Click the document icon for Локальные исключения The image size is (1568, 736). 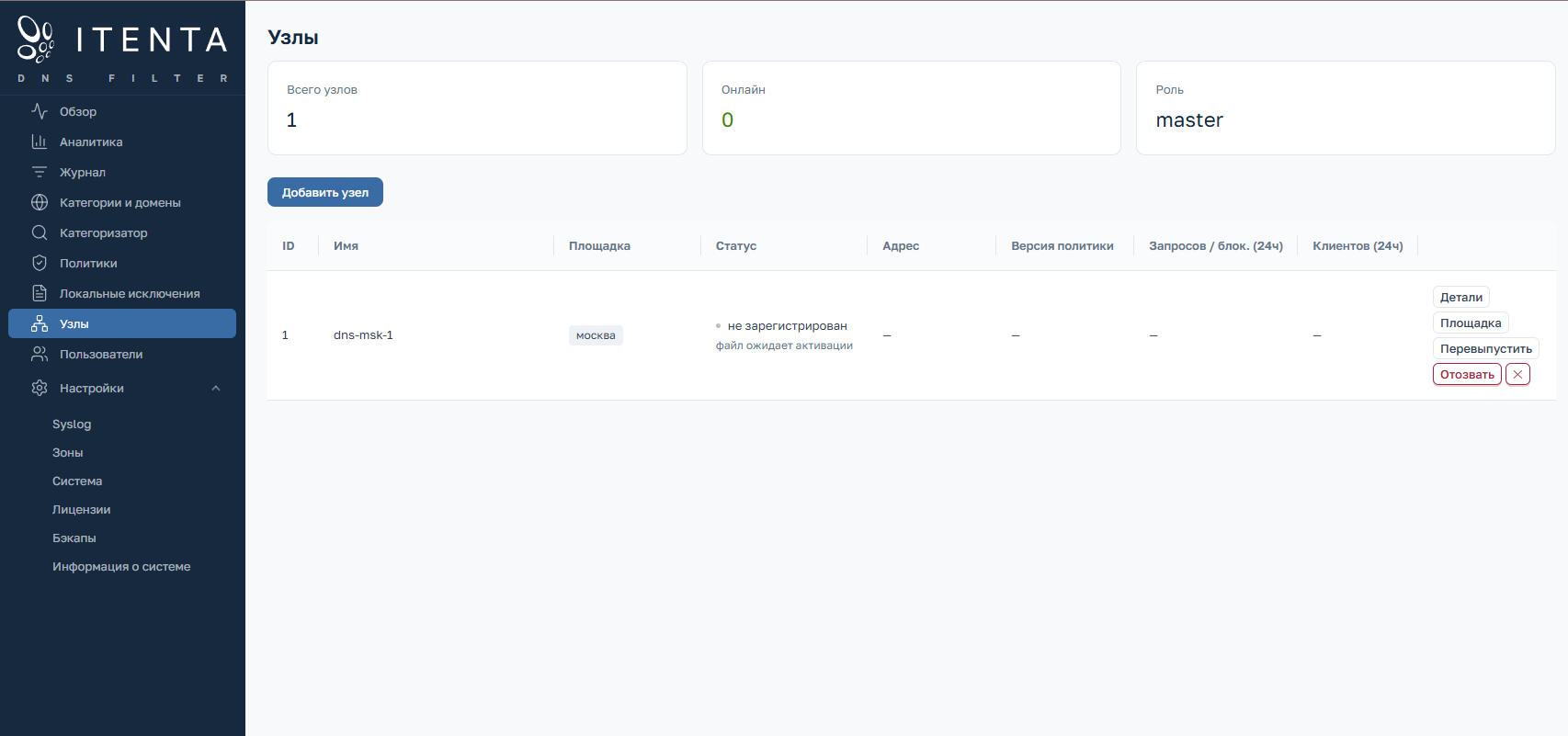tap(40, 293)
